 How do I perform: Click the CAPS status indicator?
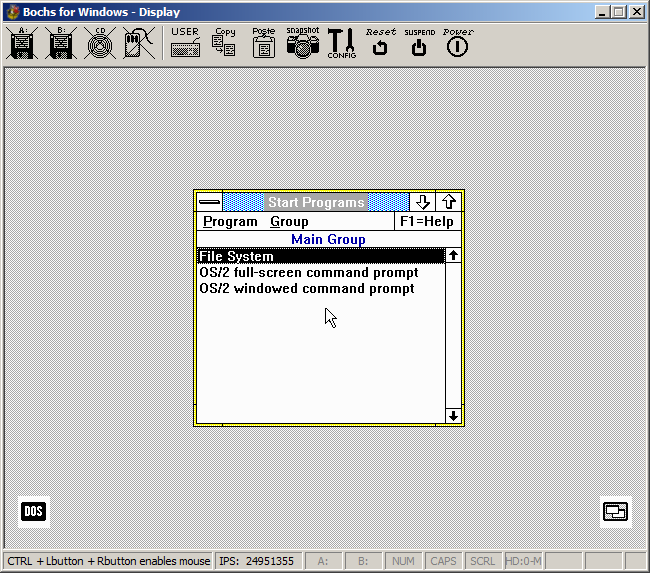click(443, 561)
